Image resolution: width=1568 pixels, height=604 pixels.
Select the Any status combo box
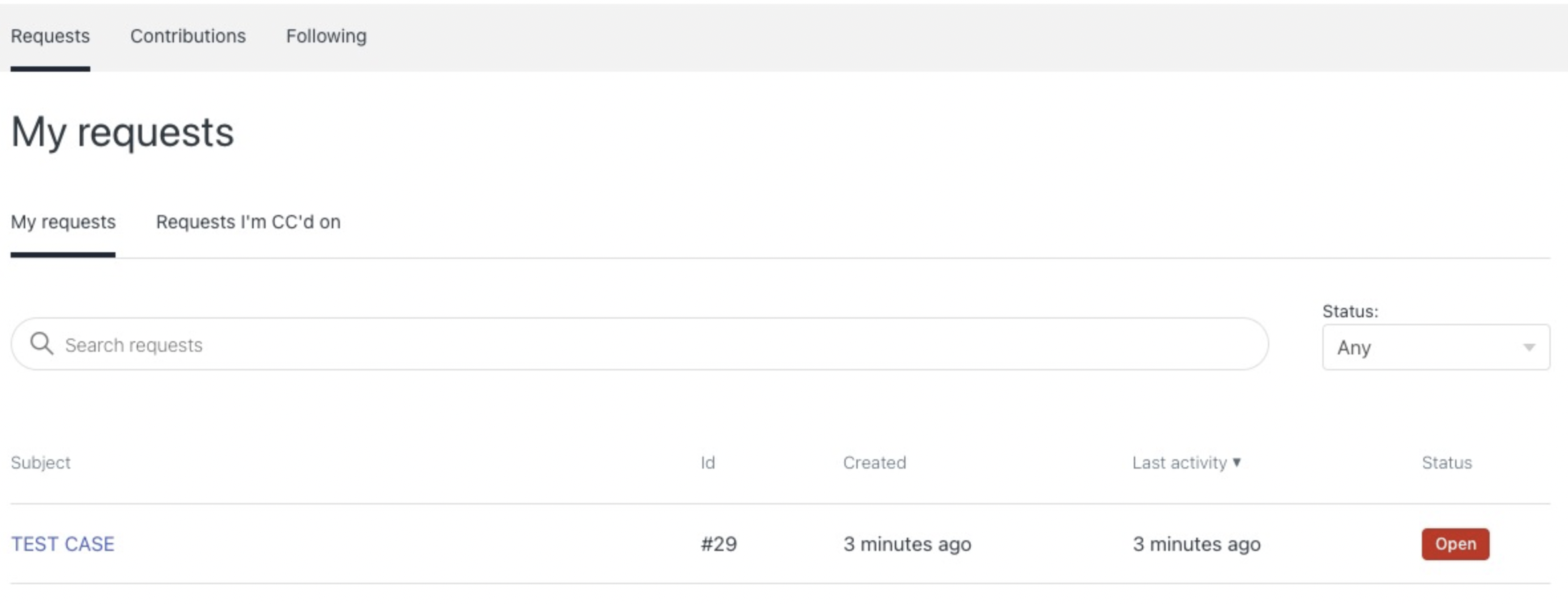(1436, 347)
